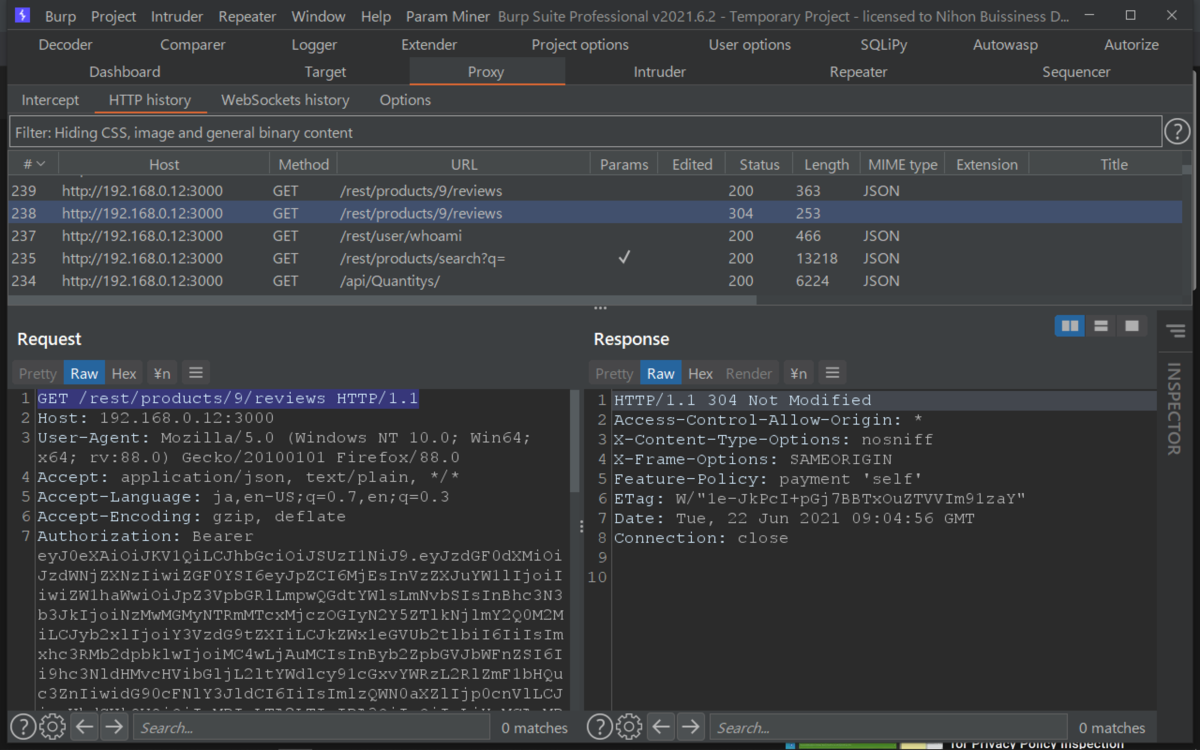
Task: Open the Project menu
Action: (114, 16)
